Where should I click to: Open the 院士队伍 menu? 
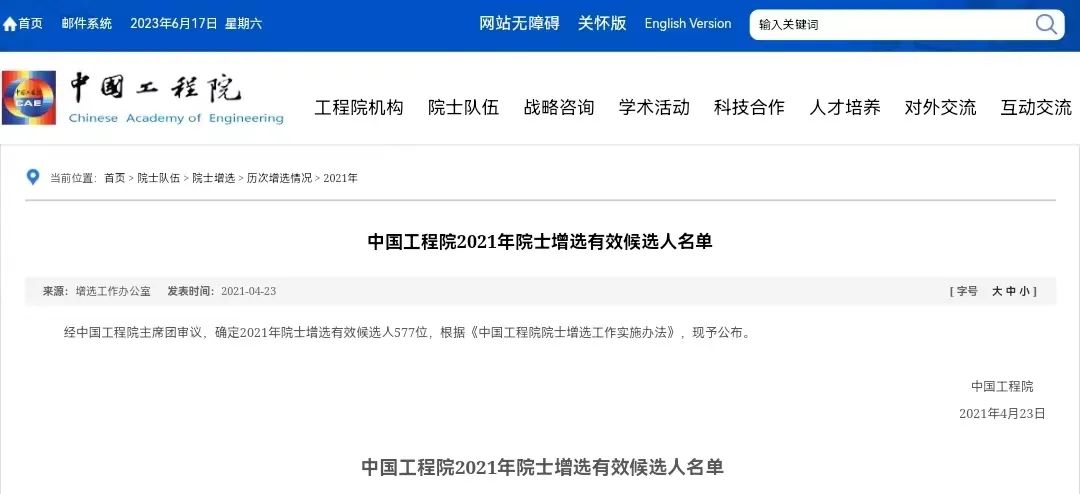[464, 107]
